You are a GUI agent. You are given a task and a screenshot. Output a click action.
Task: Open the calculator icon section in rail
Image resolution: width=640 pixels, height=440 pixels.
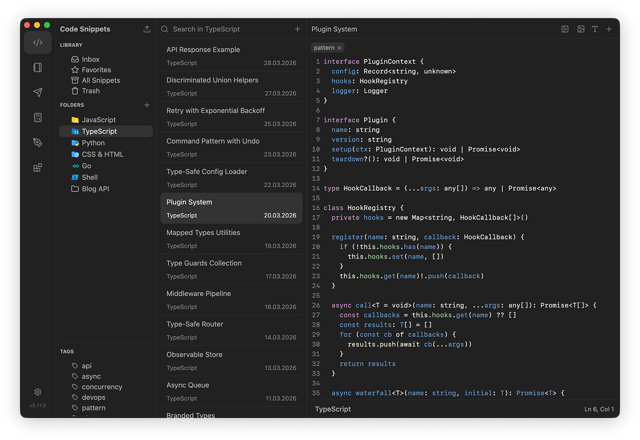coord(38,118)
